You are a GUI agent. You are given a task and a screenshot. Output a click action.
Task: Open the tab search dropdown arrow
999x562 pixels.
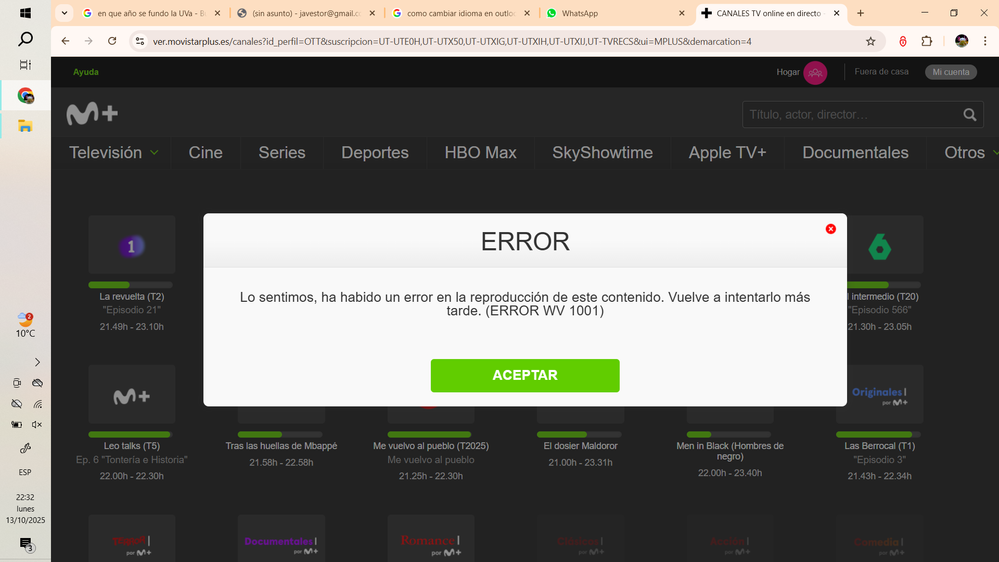(x=65, y=13)
